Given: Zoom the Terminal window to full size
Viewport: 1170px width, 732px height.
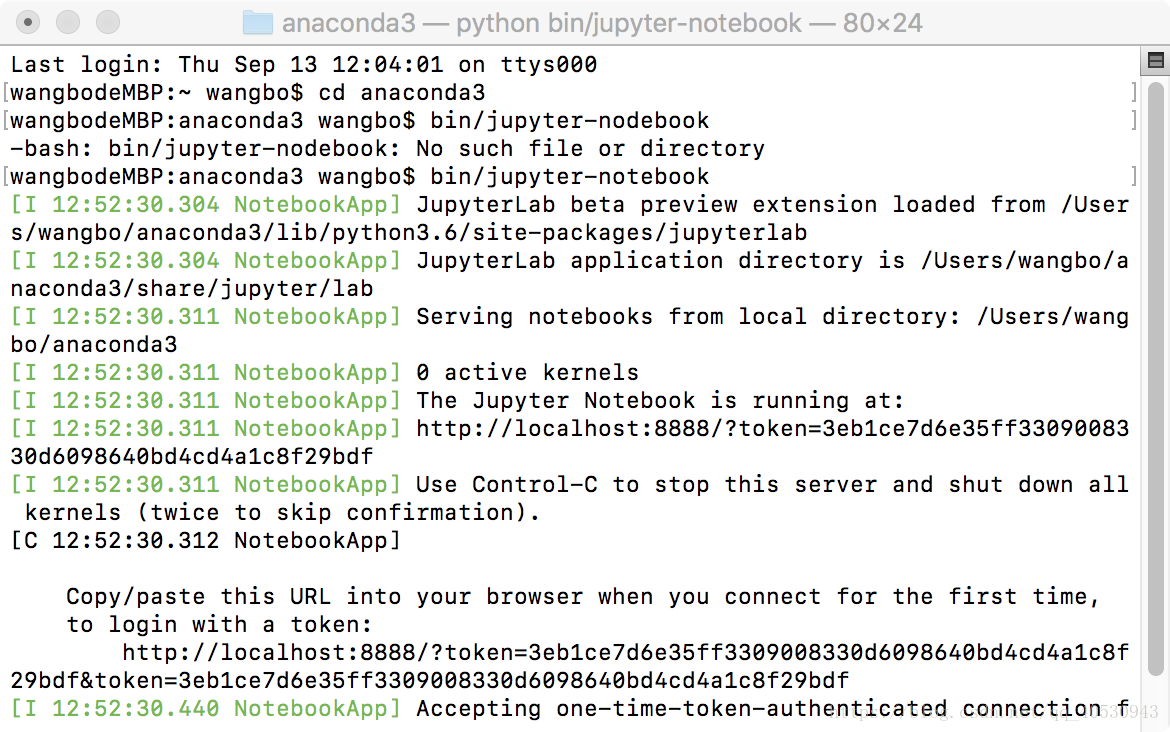Looking at the screenshot, I should [107, 22].
